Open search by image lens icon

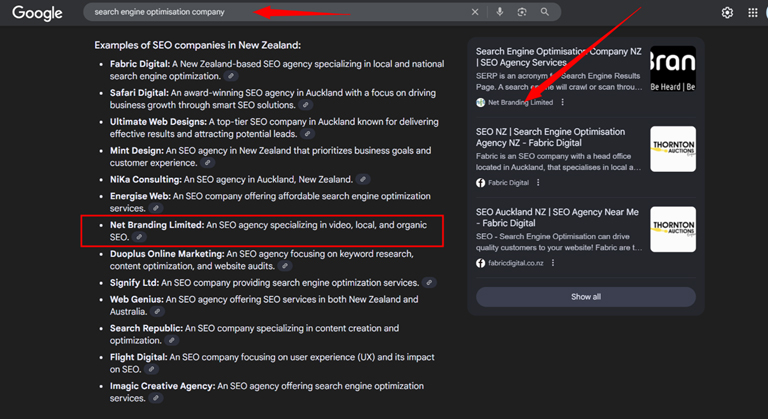(x=522, y=12)
